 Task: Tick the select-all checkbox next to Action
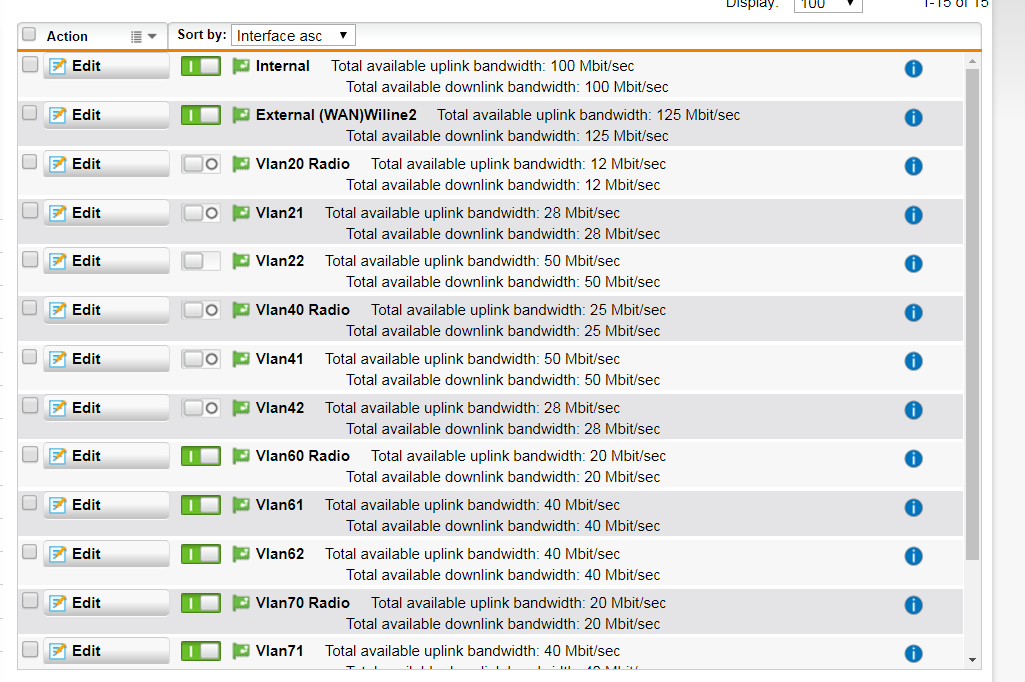pyautogui.click(x=29, y=34)
